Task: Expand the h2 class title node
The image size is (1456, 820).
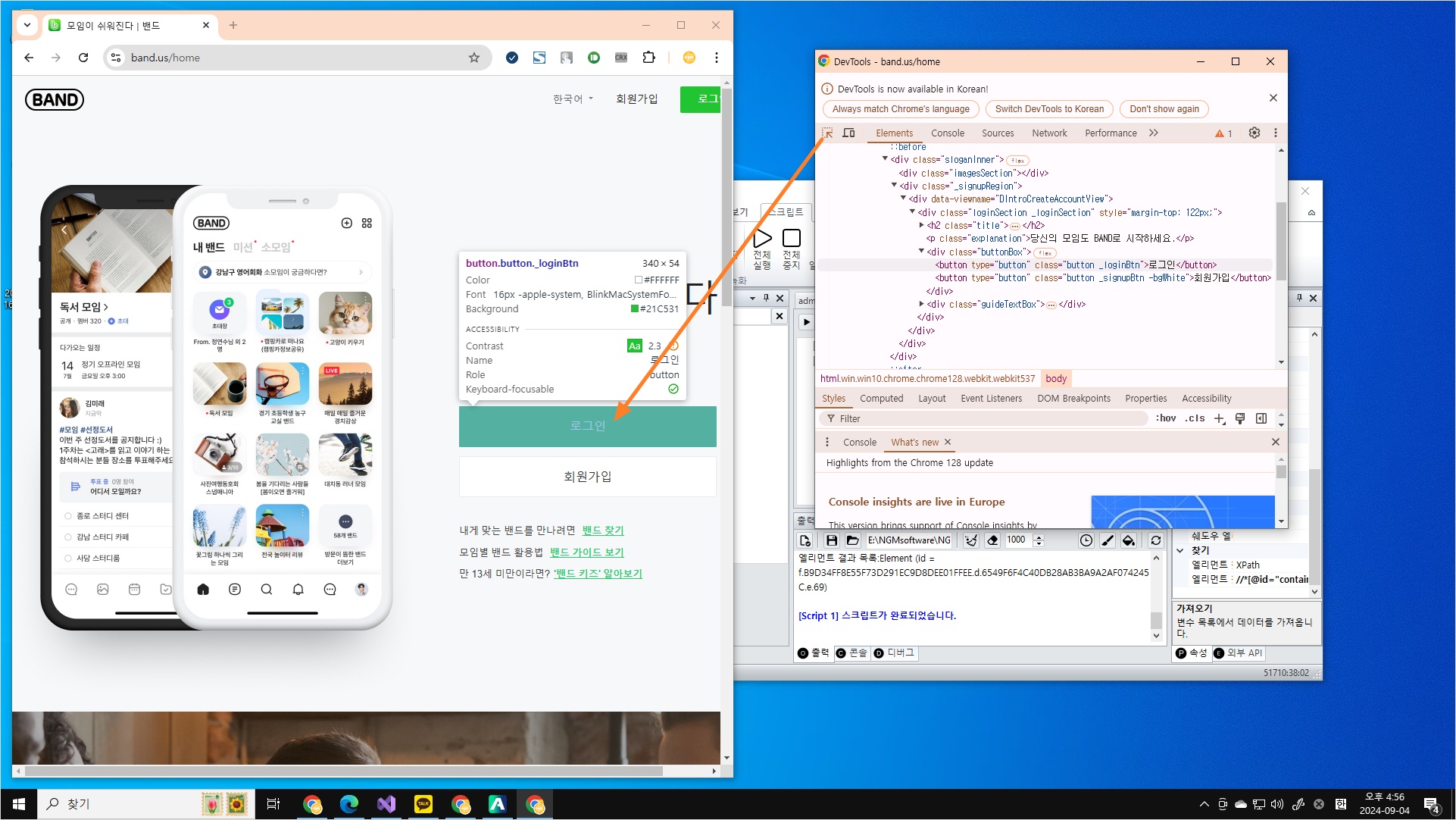Action: (x=922, y=225)
